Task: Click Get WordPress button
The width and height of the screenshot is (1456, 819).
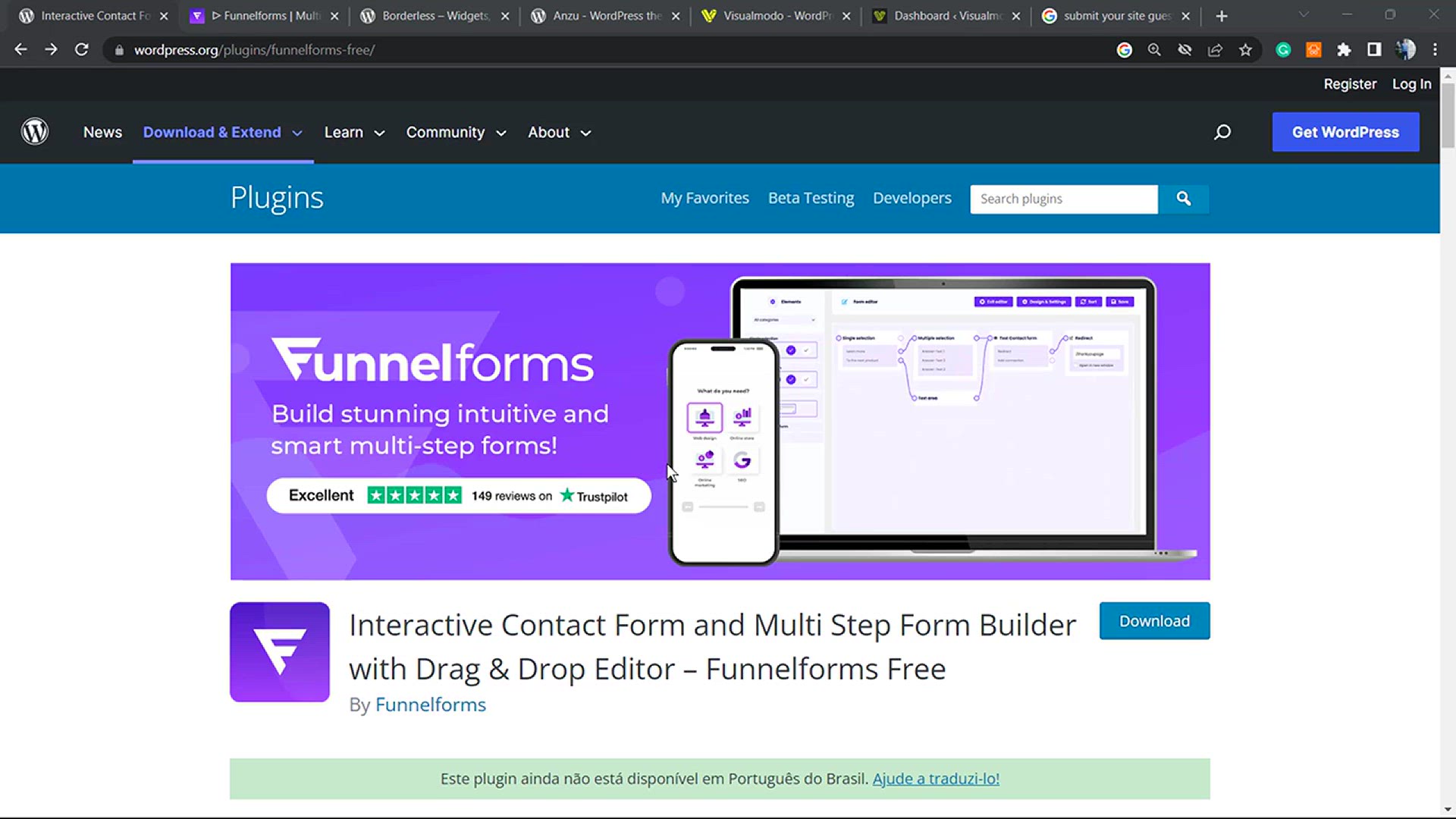Action: (x=1345, y=132)
